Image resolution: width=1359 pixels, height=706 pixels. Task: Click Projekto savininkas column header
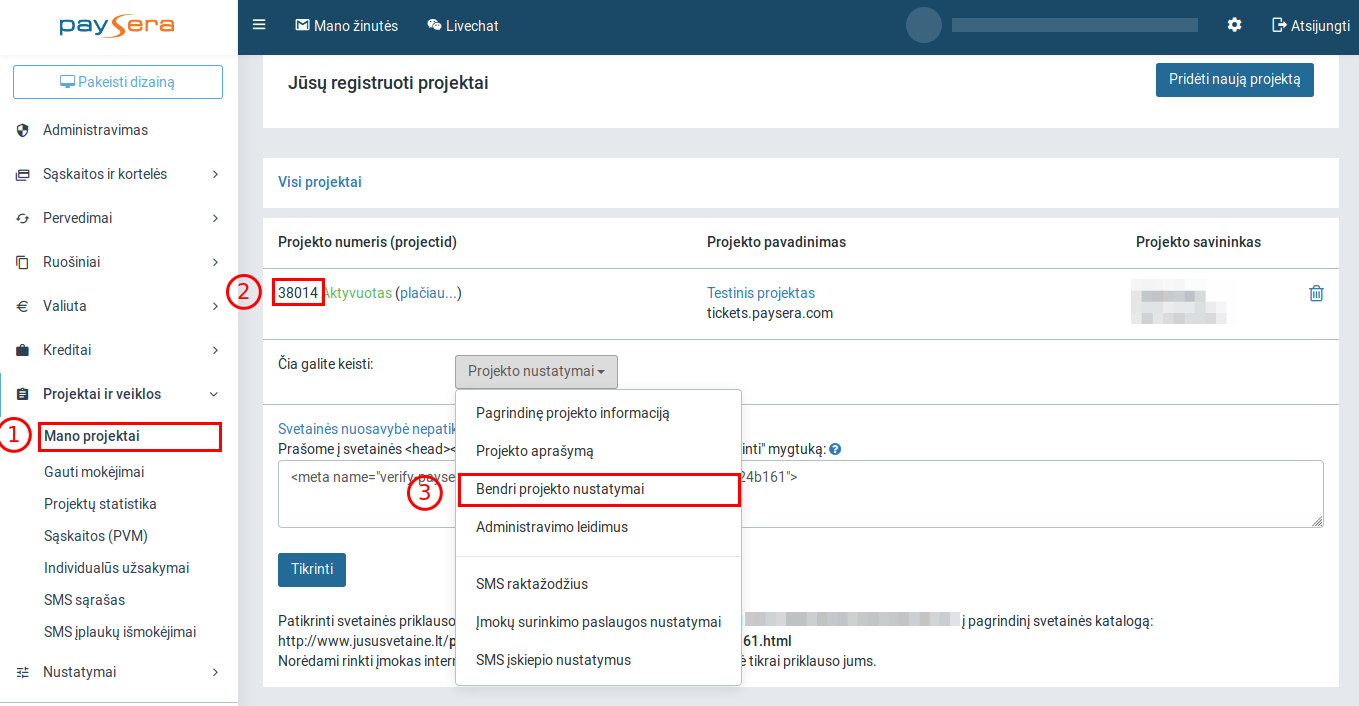1198,242
